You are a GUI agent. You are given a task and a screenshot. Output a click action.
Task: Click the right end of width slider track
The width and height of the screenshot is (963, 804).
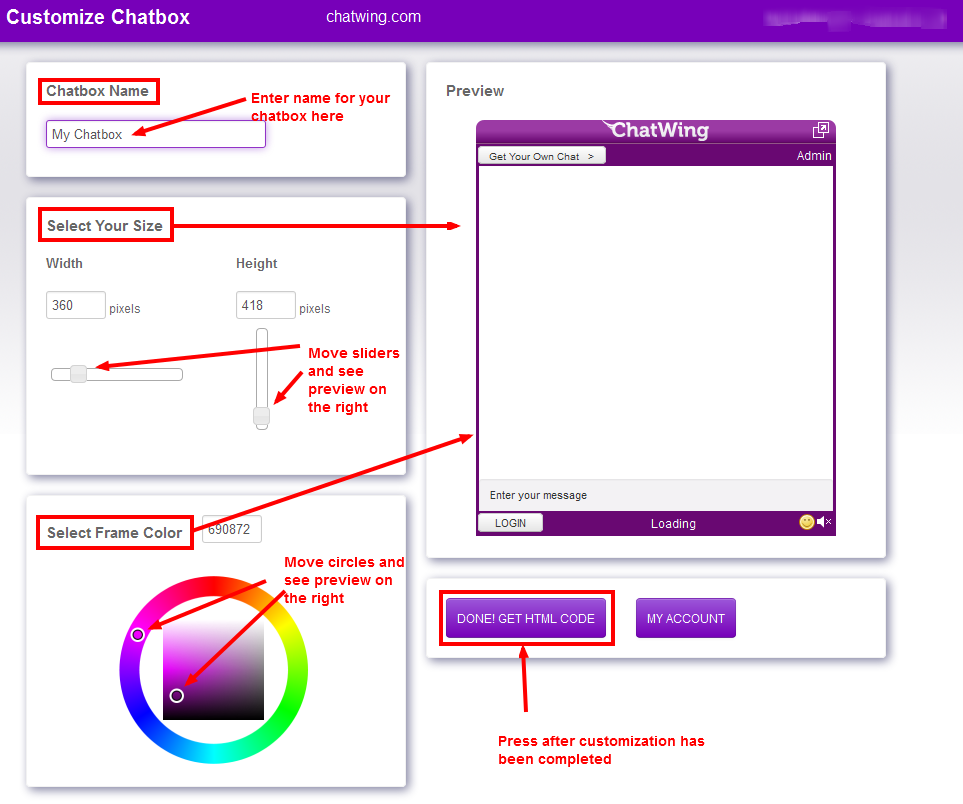177,374
